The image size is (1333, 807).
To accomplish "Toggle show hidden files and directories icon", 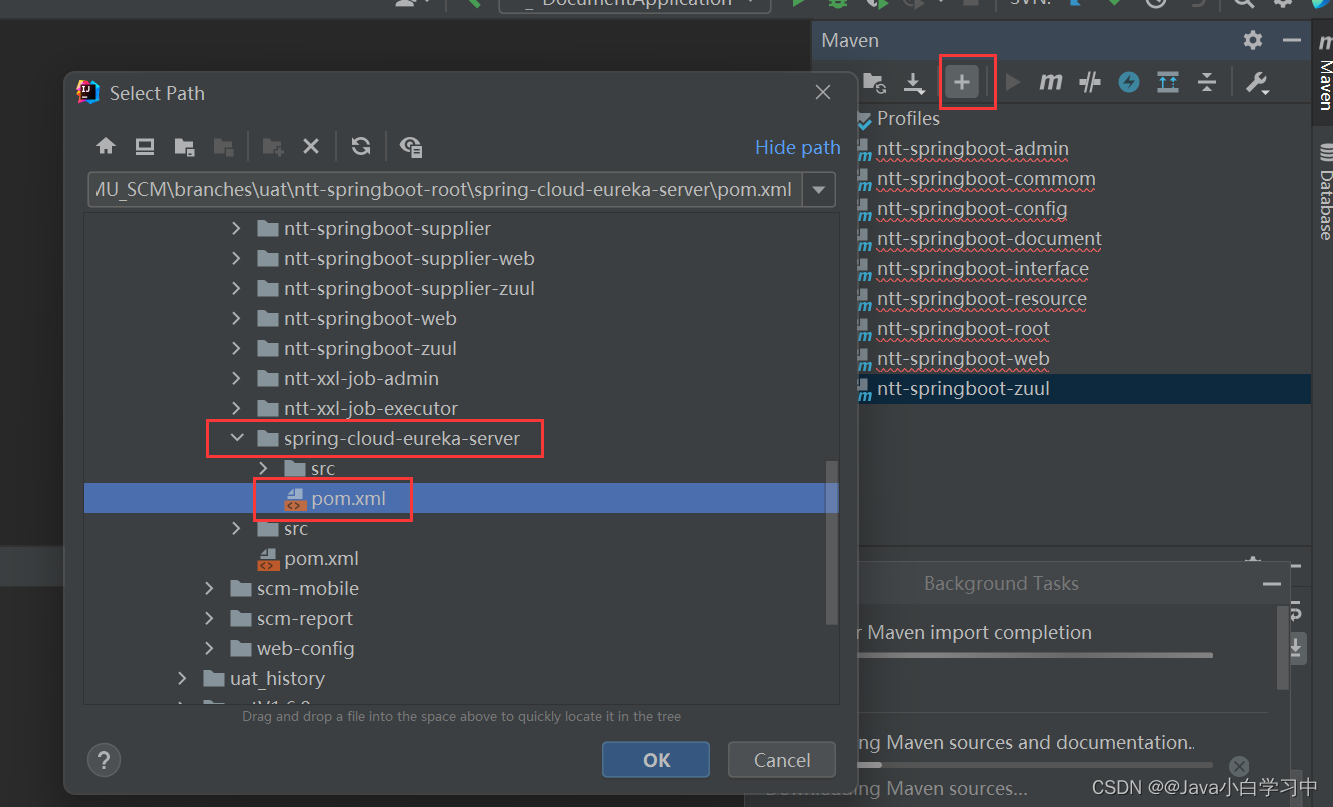I will click(411, 147).
